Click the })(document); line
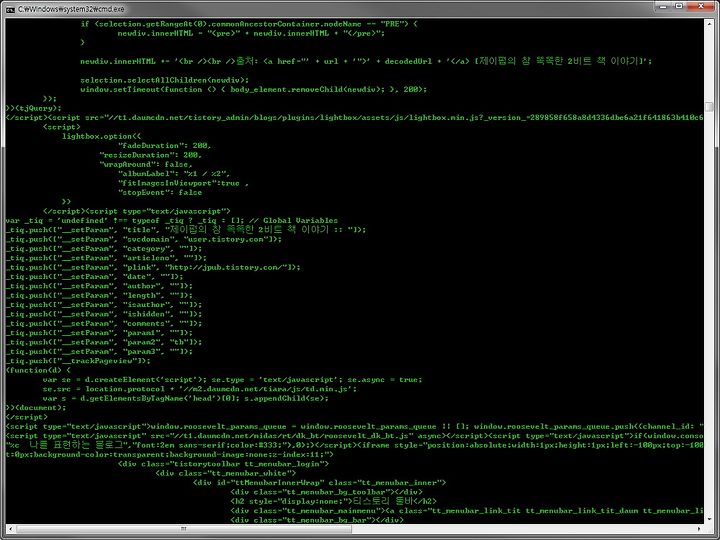 36,408
